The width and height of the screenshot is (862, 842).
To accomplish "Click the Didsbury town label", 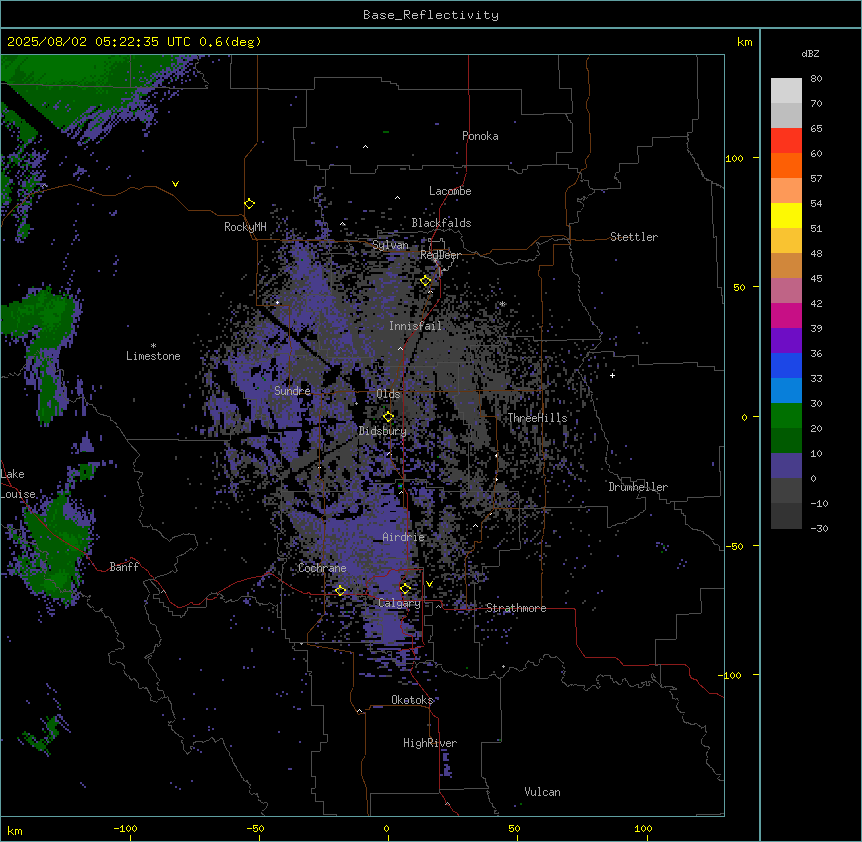I will tap(383, 431).
